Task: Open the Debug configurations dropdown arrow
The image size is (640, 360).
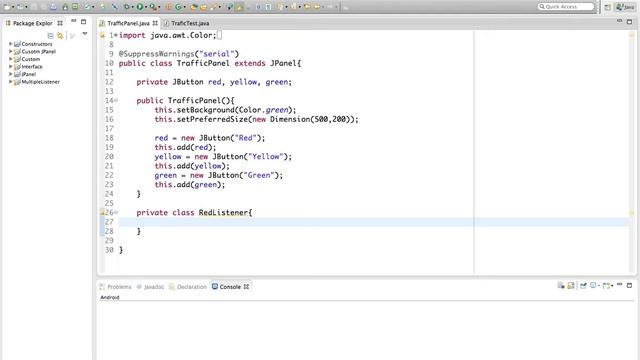Action: [133, 7]
